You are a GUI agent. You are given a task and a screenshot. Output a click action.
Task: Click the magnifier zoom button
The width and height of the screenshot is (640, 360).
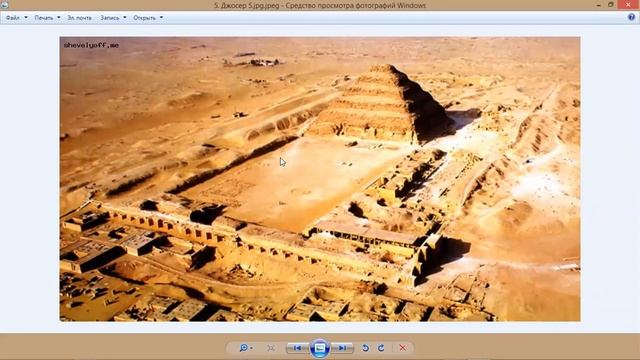click(x=244, y=348)
